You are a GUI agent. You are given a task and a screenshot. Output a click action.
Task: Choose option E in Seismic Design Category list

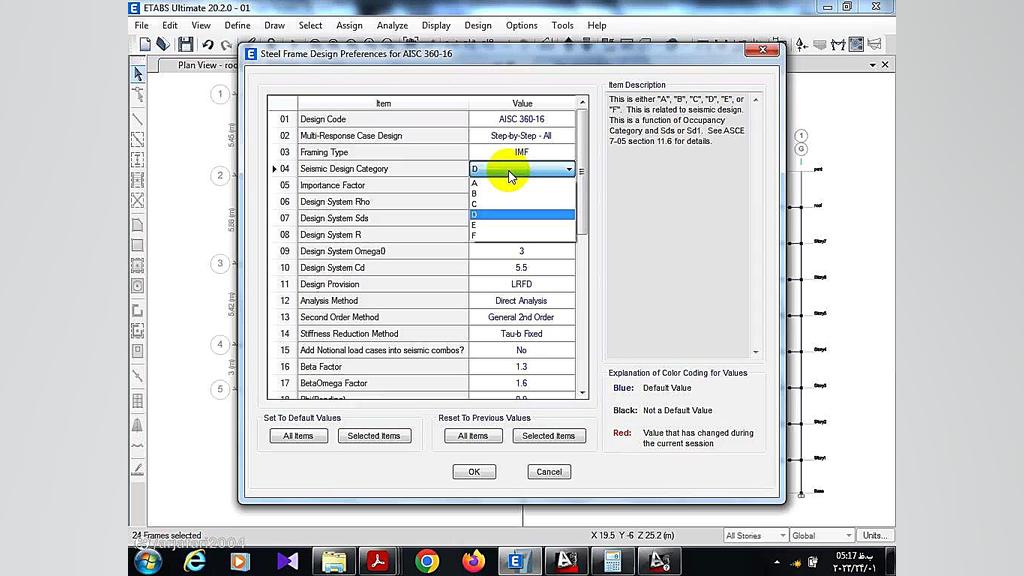tap(522, 225)
